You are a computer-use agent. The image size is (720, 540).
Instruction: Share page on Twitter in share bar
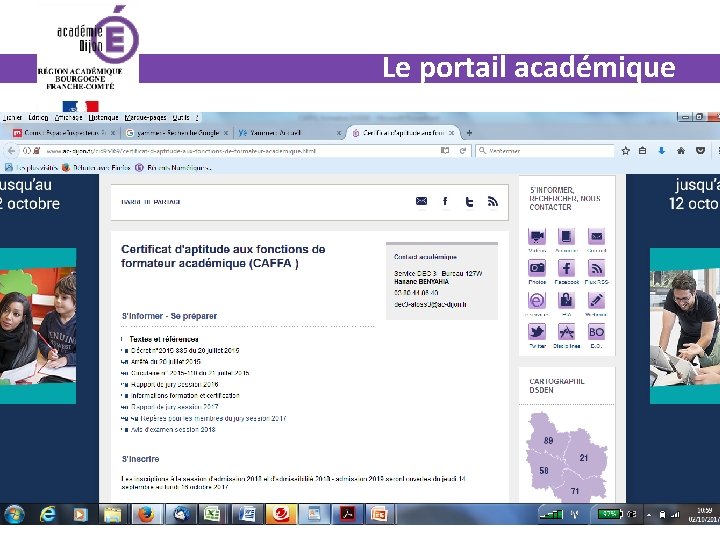pos(469,202)
